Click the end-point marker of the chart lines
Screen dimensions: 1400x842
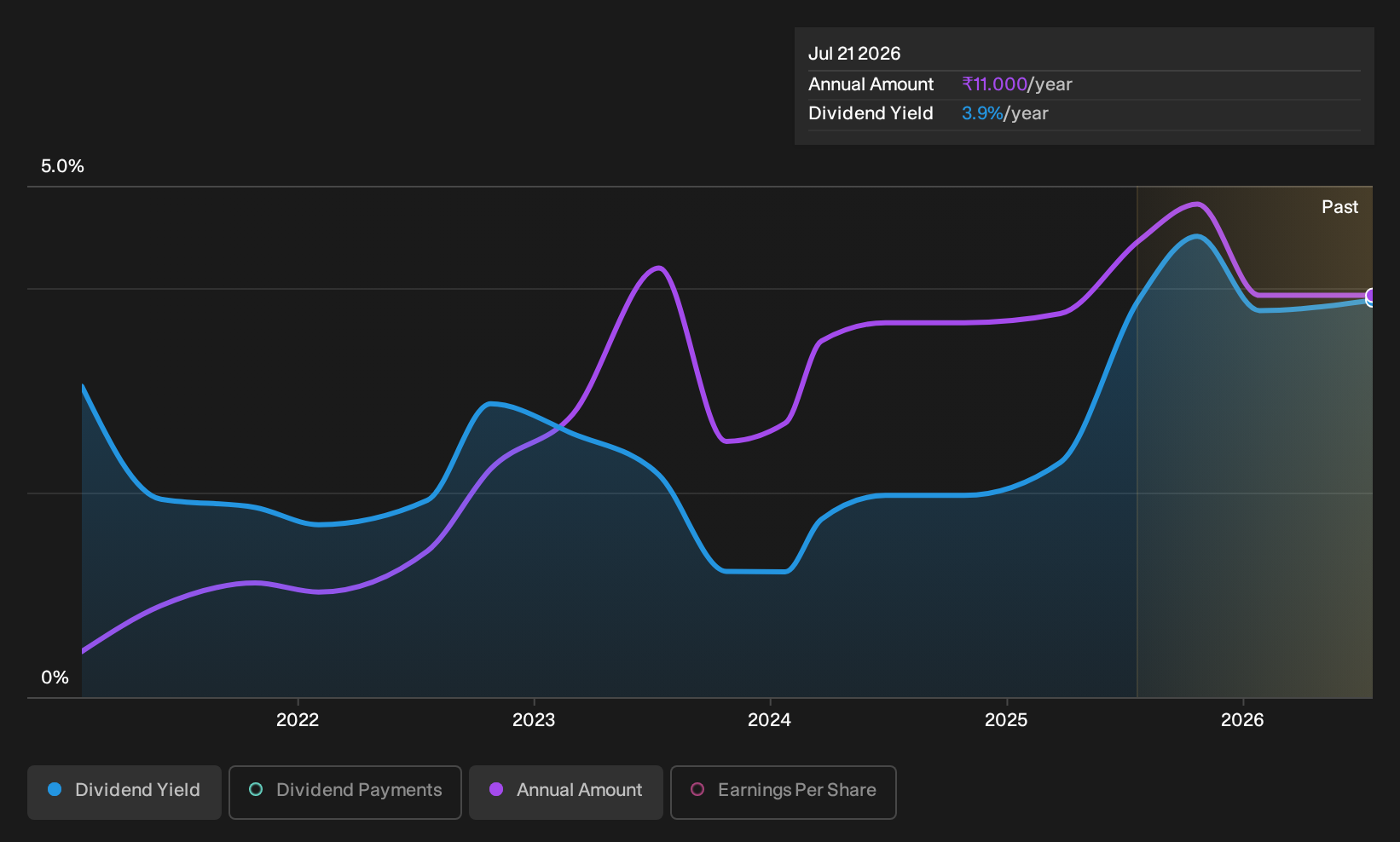point(1371,297)
